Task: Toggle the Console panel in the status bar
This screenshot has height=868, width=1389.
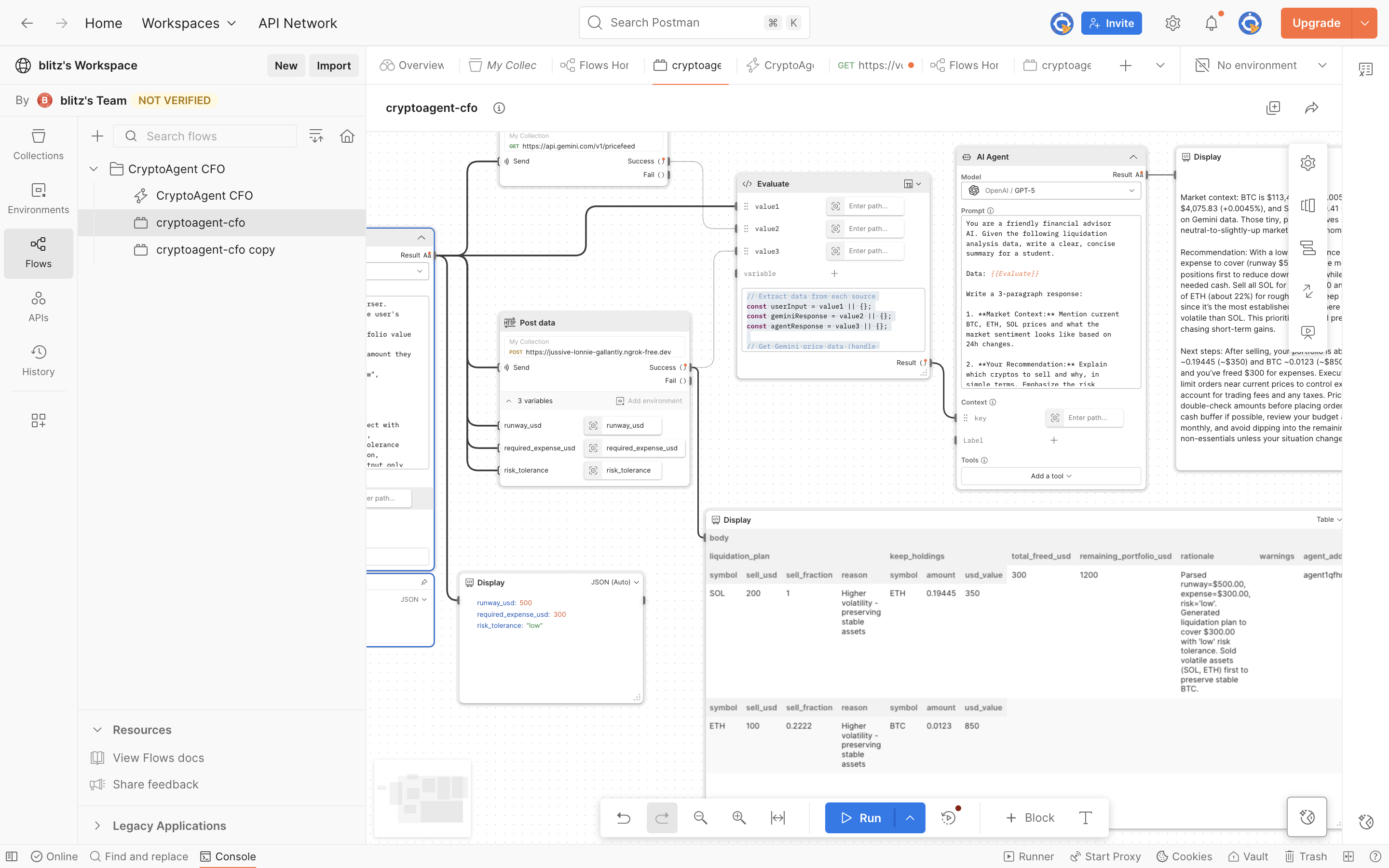Action: click(228, 856)
